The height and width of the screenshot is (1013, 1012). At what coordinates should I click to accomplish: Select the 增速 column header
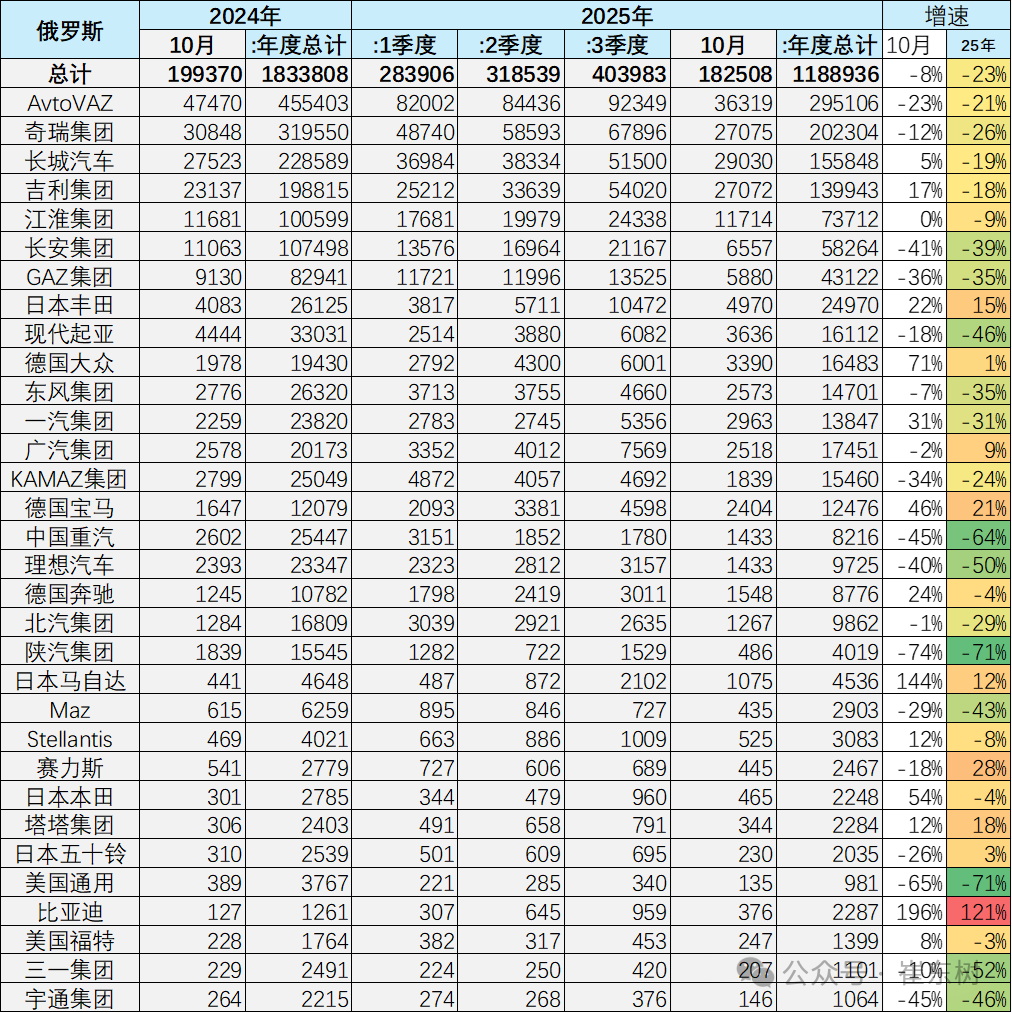tap(945, 16)
